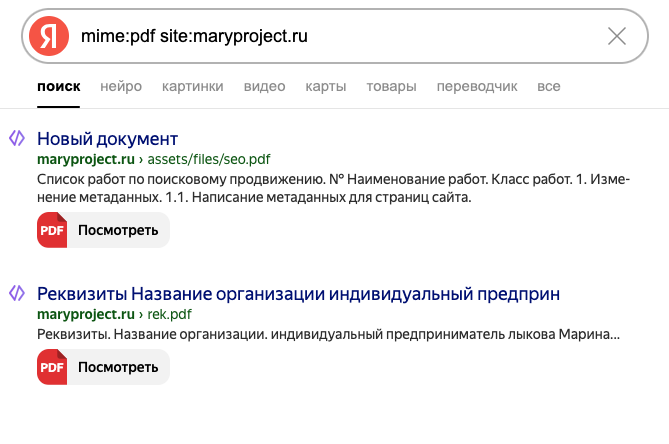Open the Новый документ result title
The height and width of the screenshot is (444, 669).
point(107,139)
